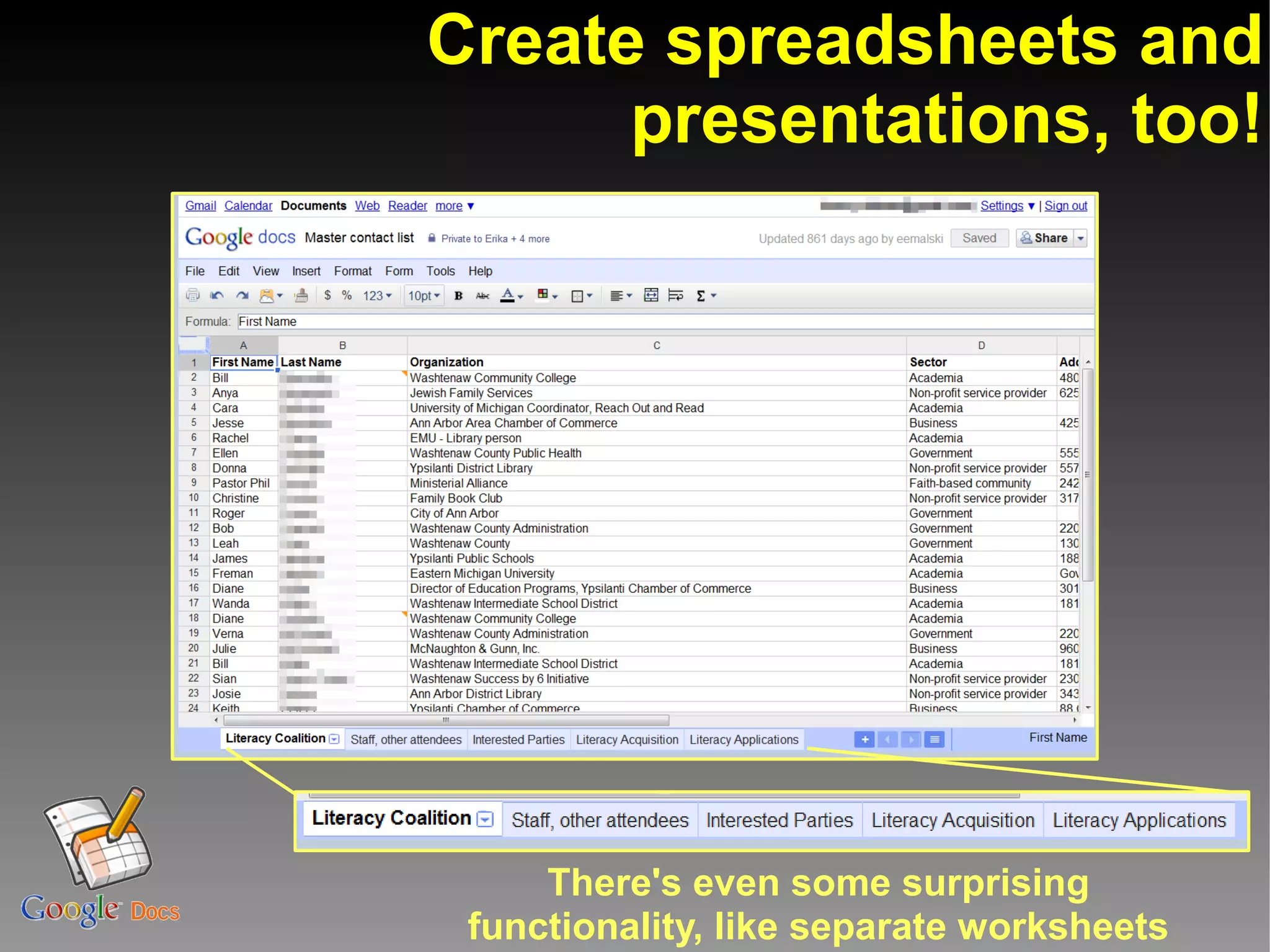
Task: Click the Calendar link
Action: pyautogui.click(x=248, y=206)
